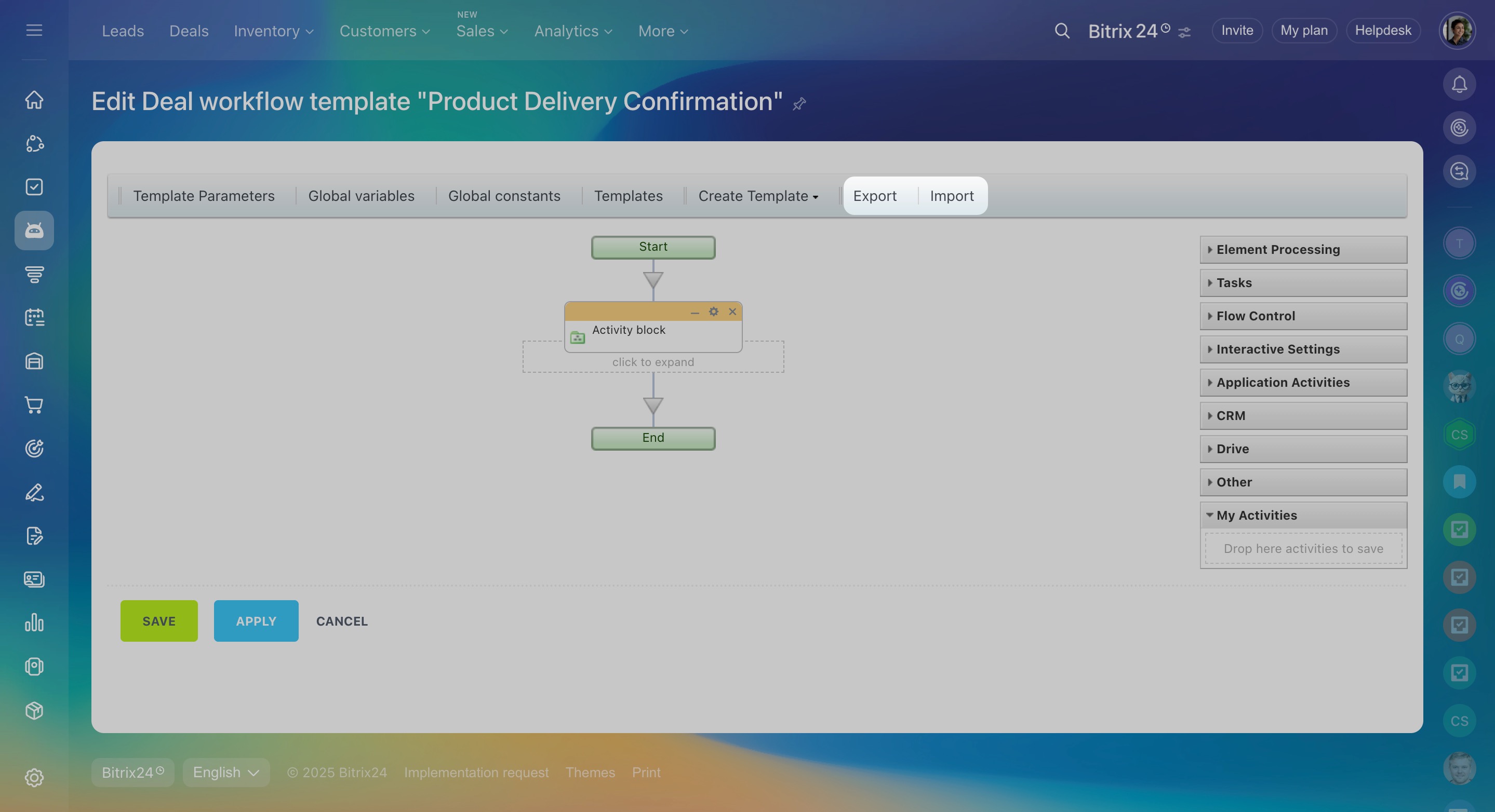Open the English language selector
The width and height of the screenshot is (1495, 812).
click(226, 773)
